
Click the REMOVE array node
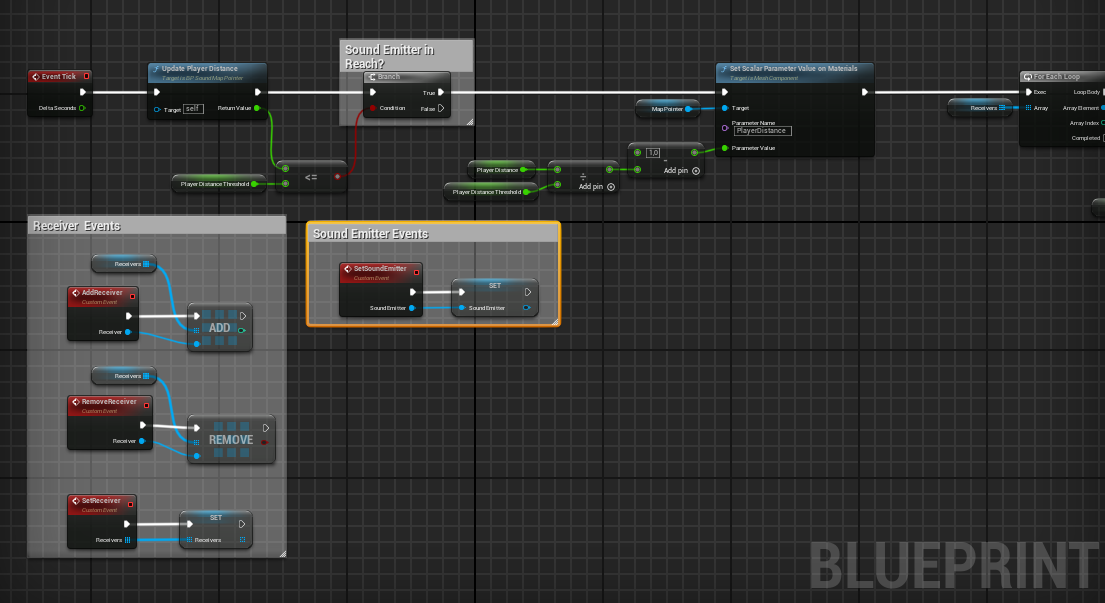230,439
